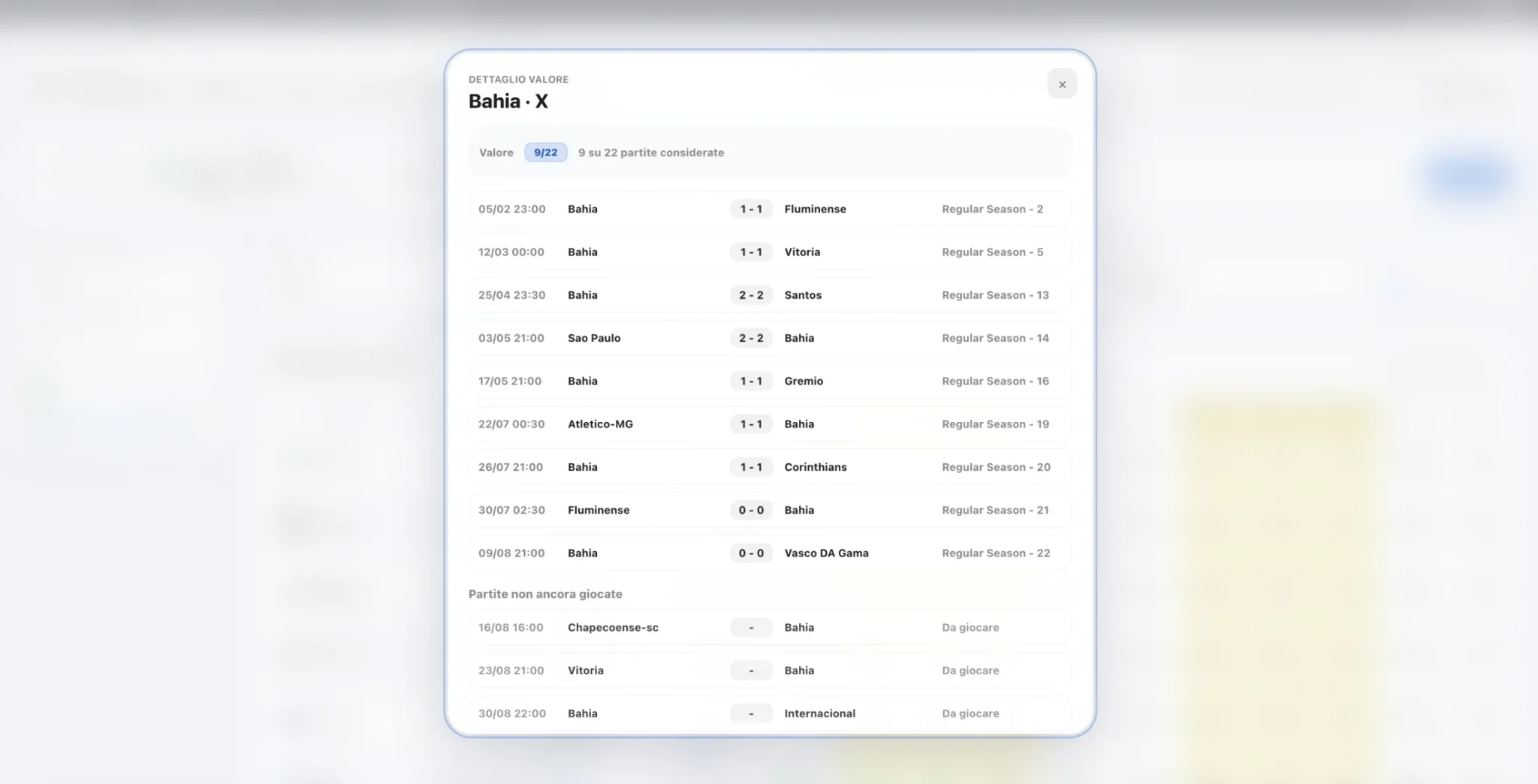Click the 'Partite non ancora giocate' heading
The width and height of the screenshot is (1538, 784).
tap(545, 594)
